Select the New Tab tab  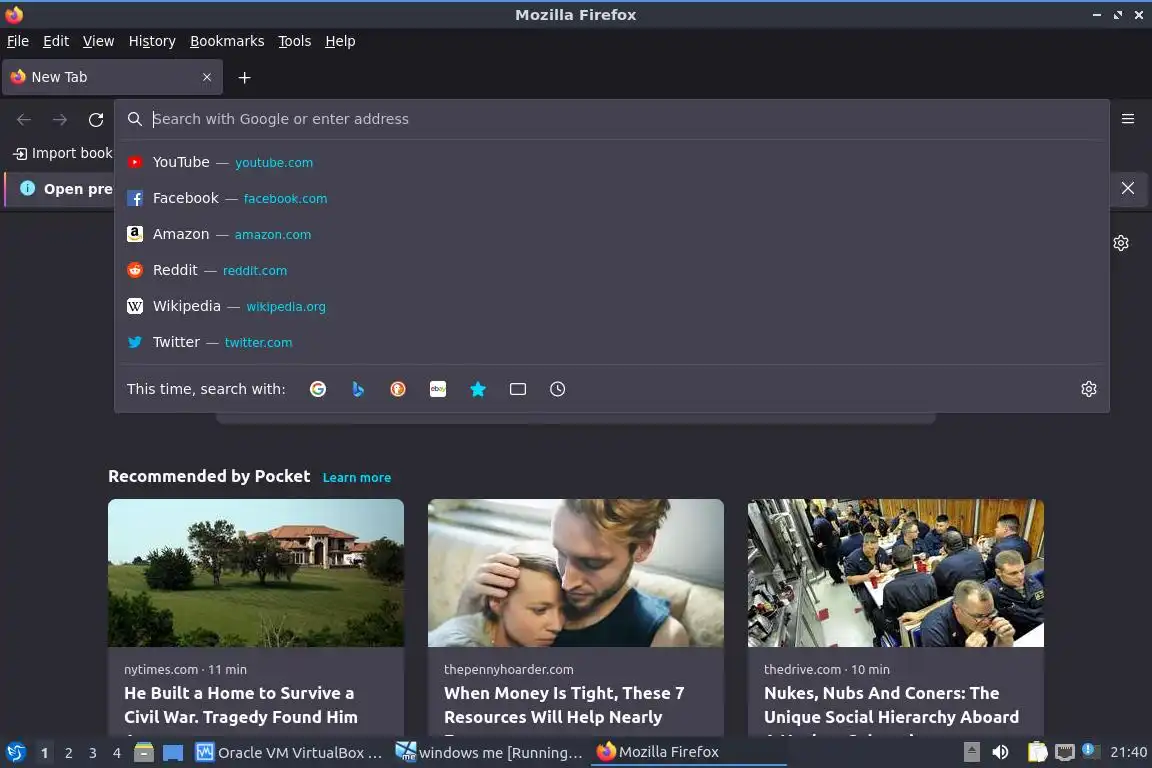pos(112,77)
